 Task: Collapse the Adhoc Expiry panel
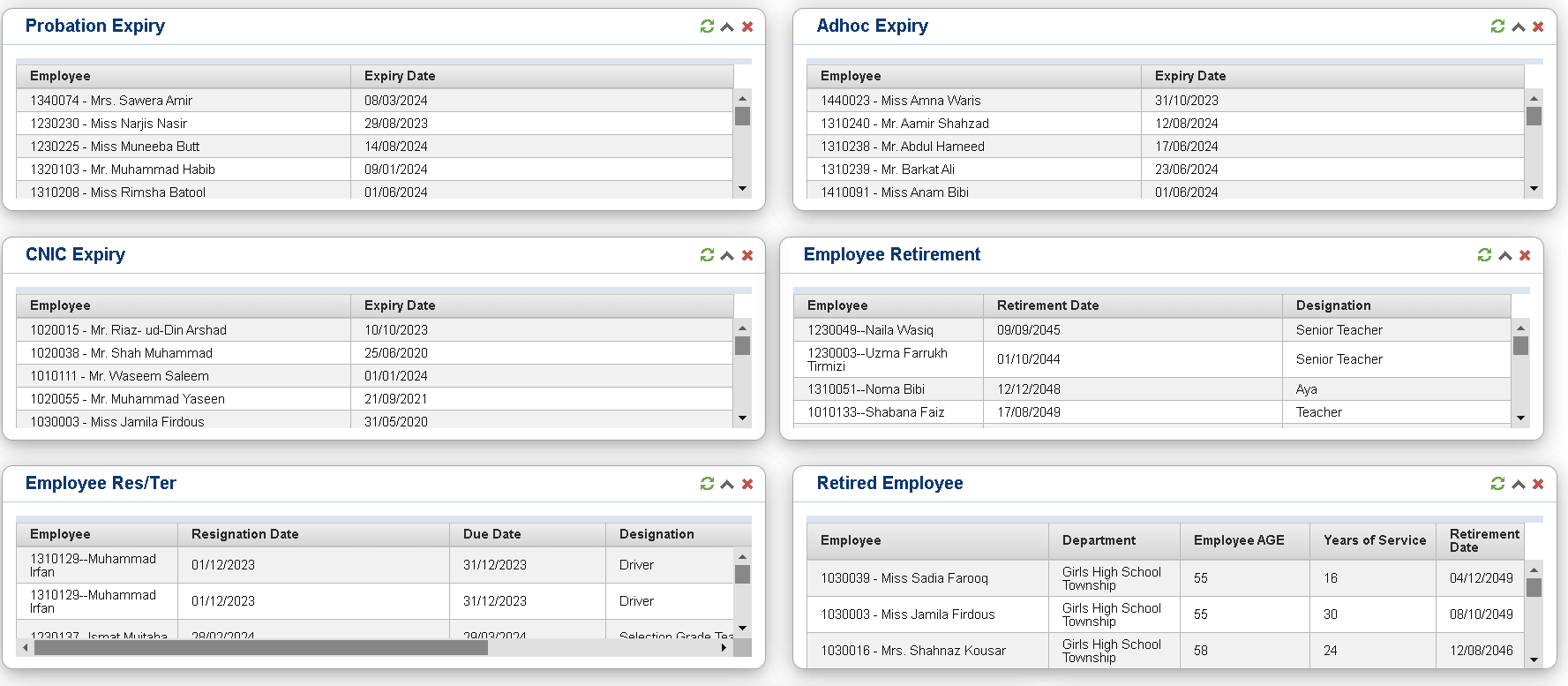[x=1518, y=26]
